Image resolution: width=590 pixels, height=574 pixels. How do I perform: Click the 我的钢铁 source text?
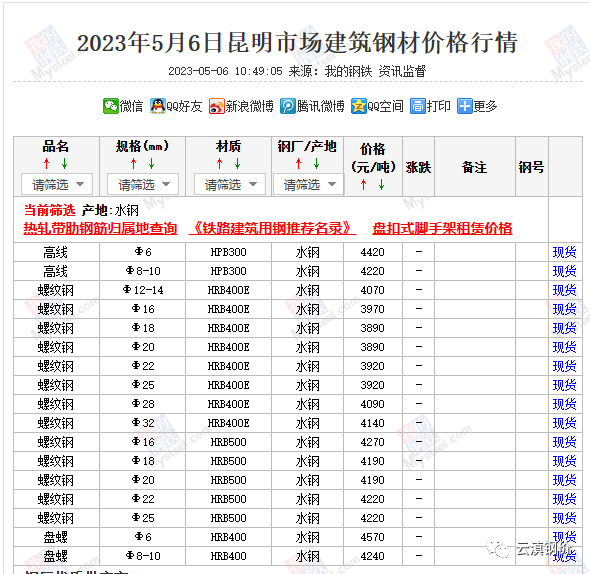point(348,71)
